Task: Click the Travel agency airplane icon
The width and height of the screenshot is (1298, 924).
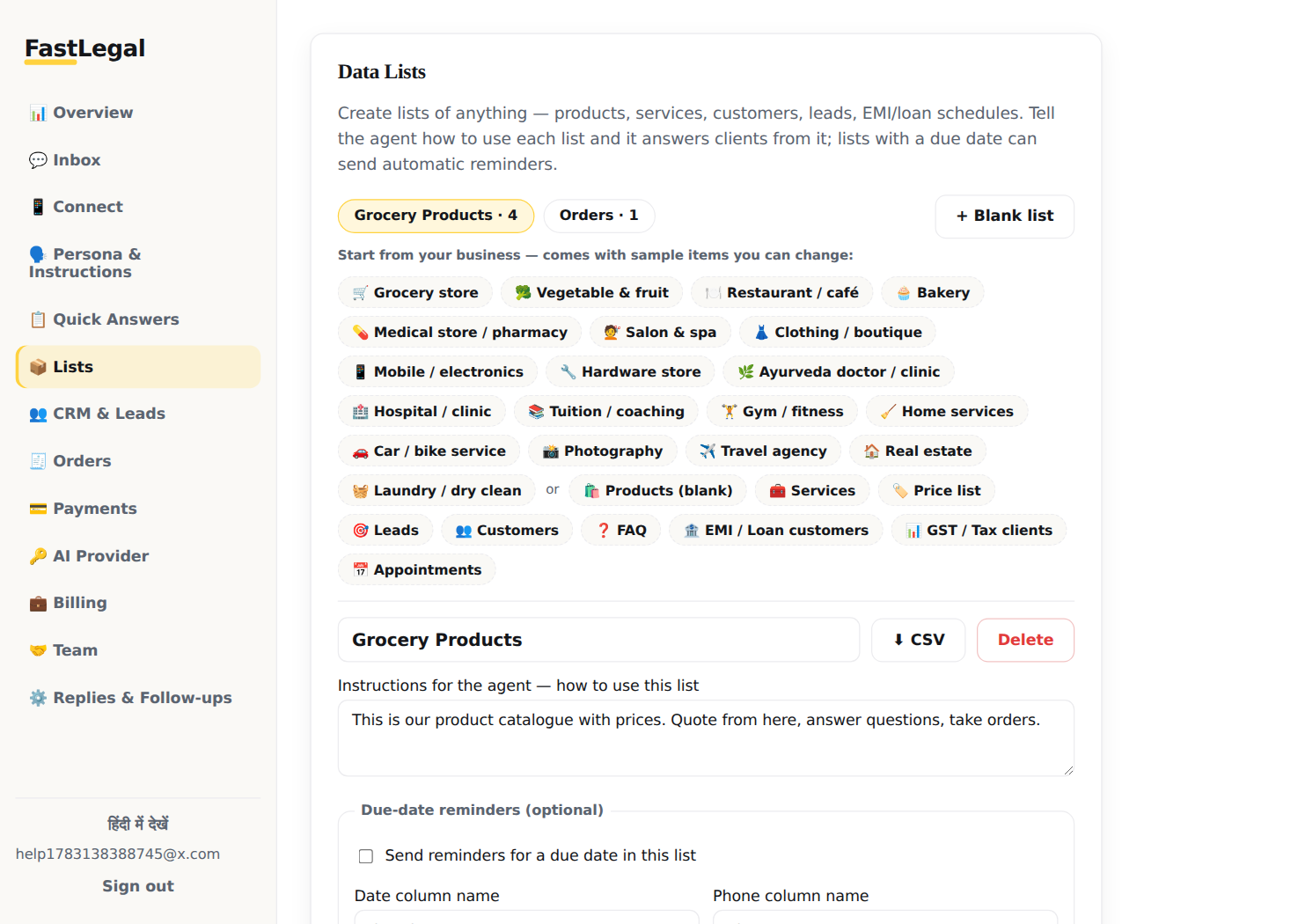Action: [708, 451]
